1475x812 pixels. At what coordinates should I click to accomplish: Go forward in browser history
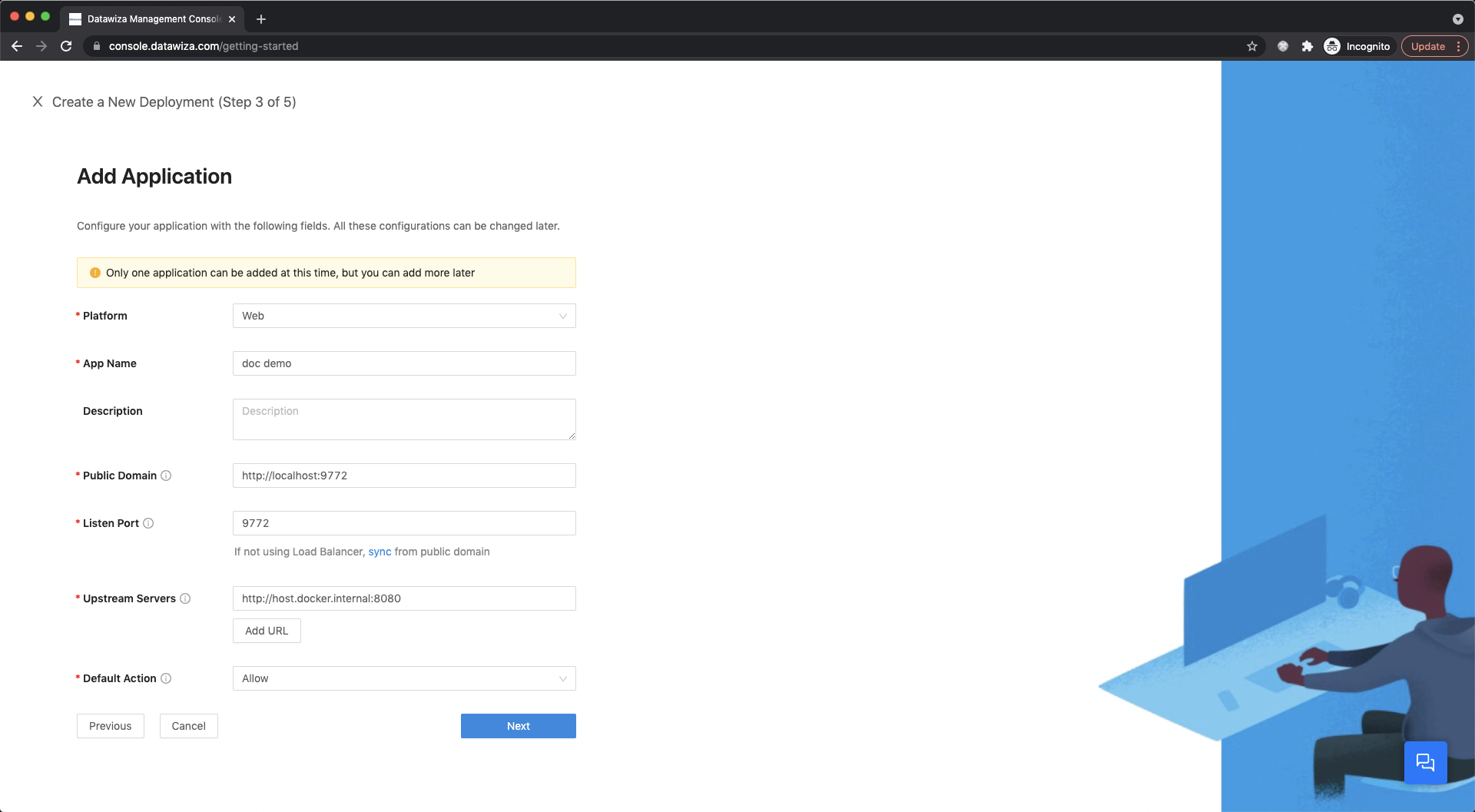tap(41, 46)
